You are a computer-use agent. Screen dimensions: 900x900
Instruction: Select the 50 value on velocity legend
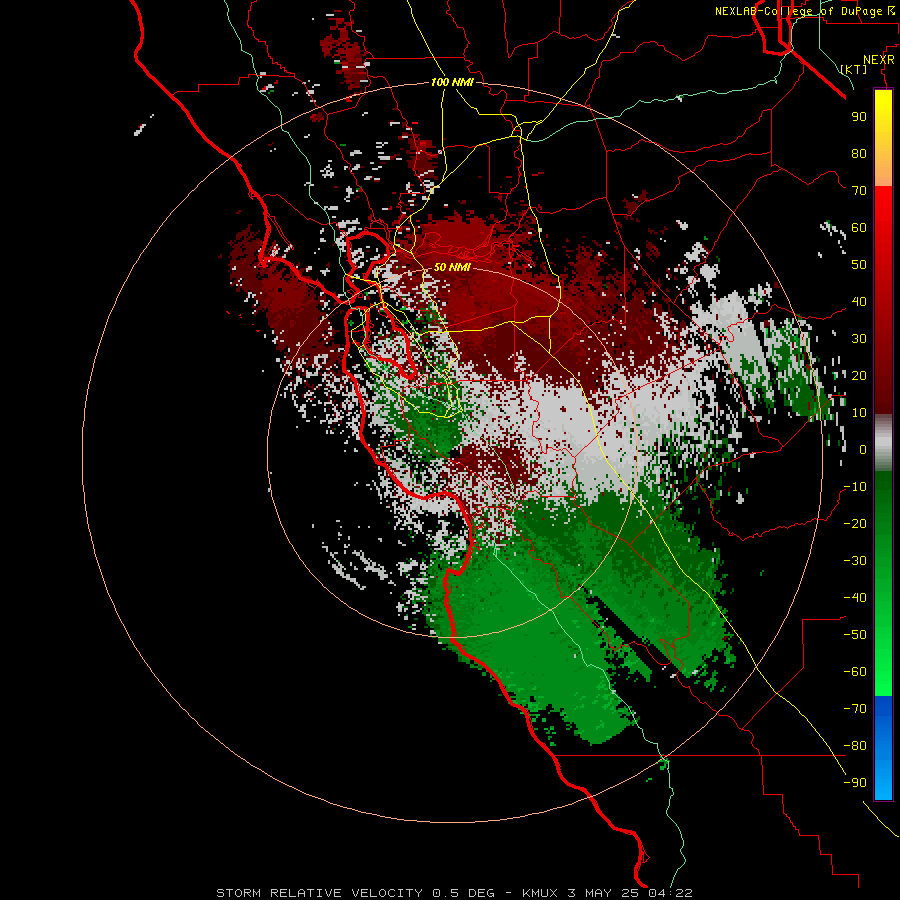click(x=859, y=265)
